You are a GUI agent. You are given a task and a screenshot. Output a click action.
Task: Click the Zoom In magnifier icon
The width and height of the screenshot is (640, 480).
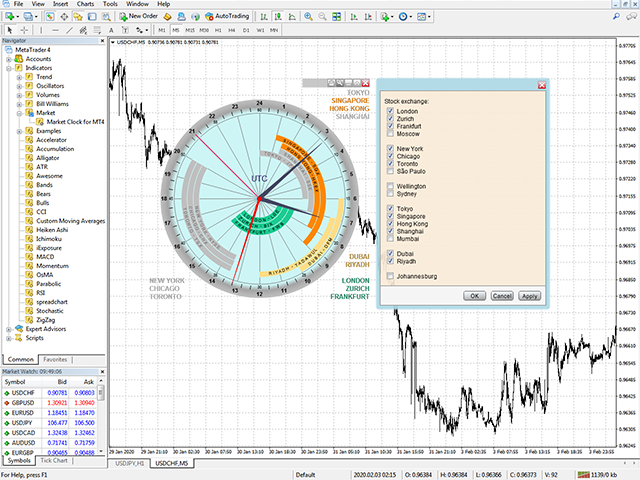click(x=308, y=16)
